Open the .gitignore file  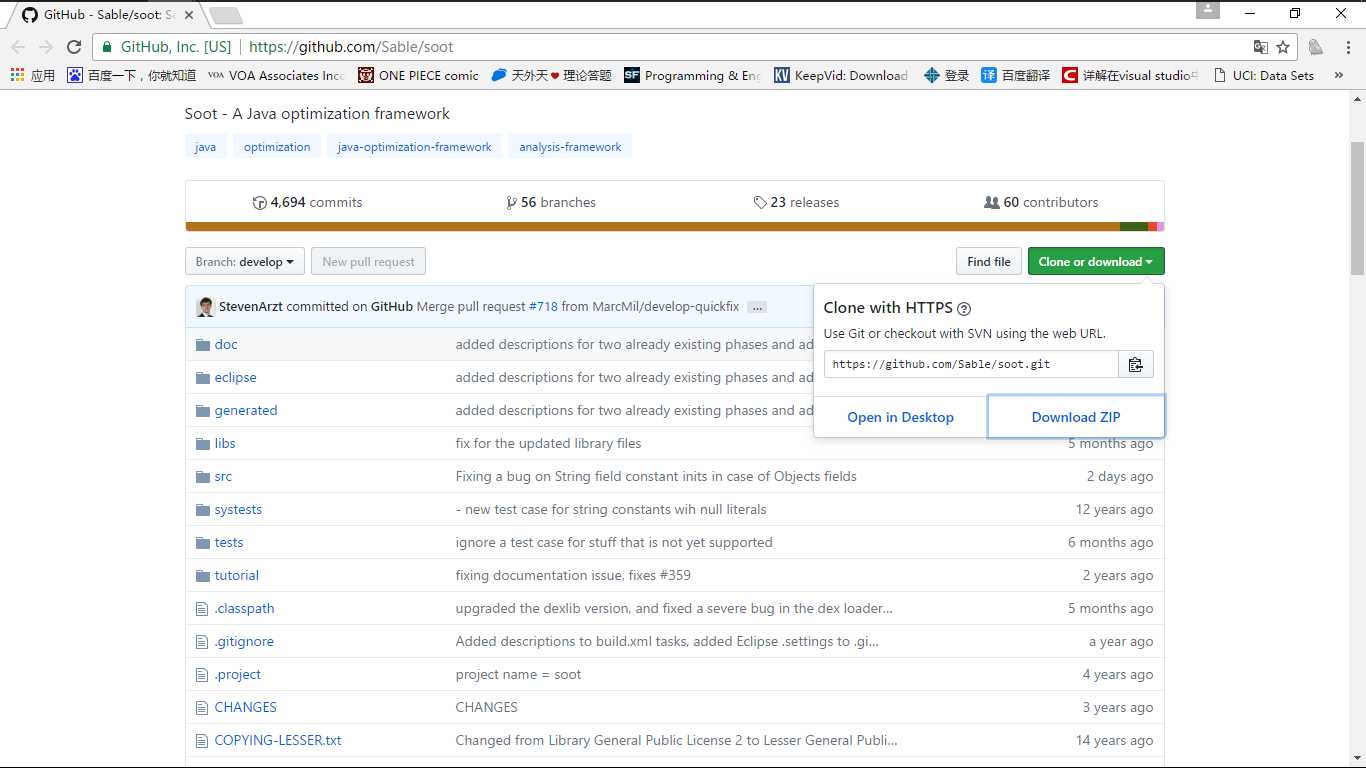pos(244,642)
